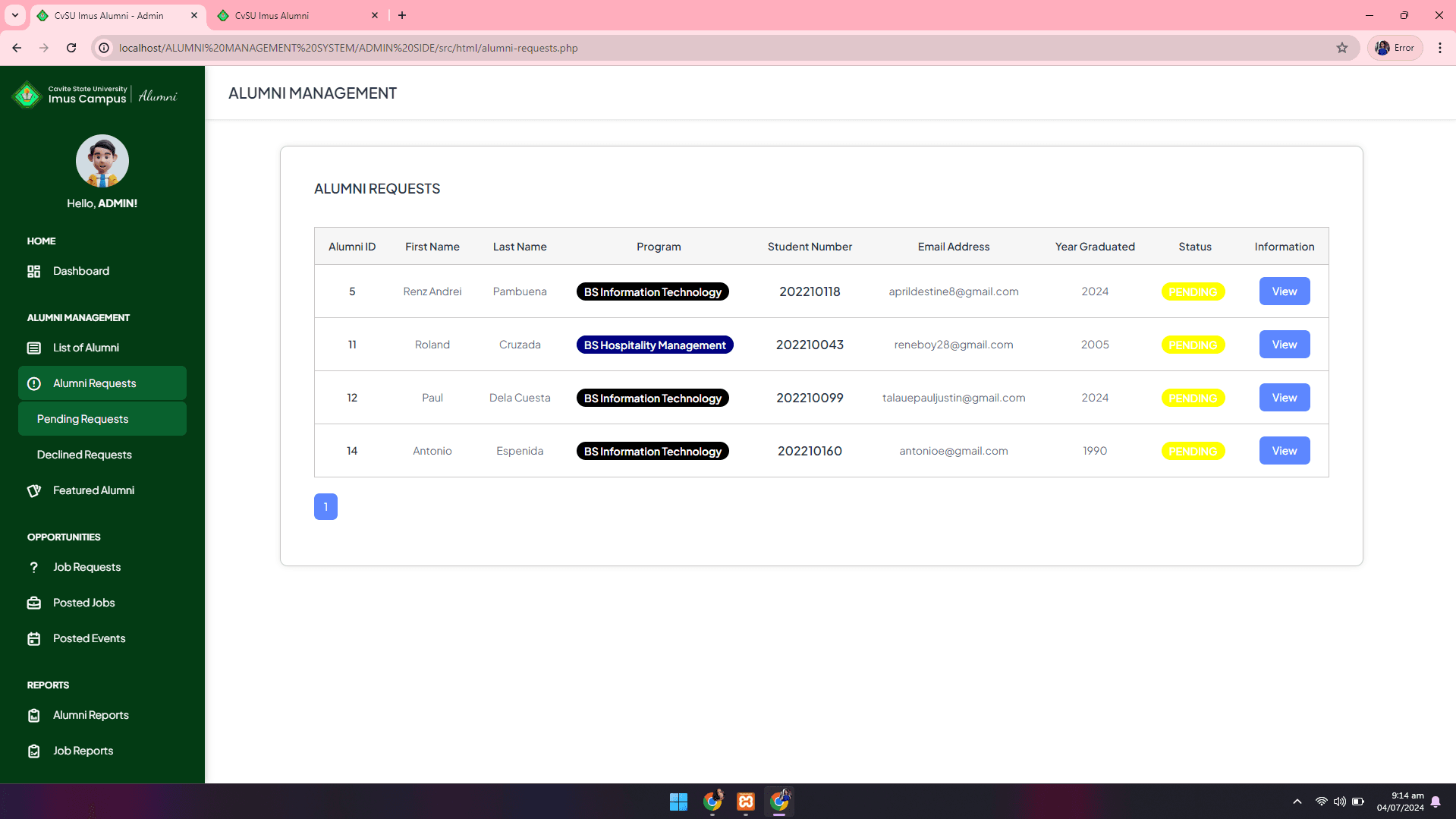Open XAMPP from taskbar
This screenshot has width=1456, height=819.
click(x=746, y=802)
